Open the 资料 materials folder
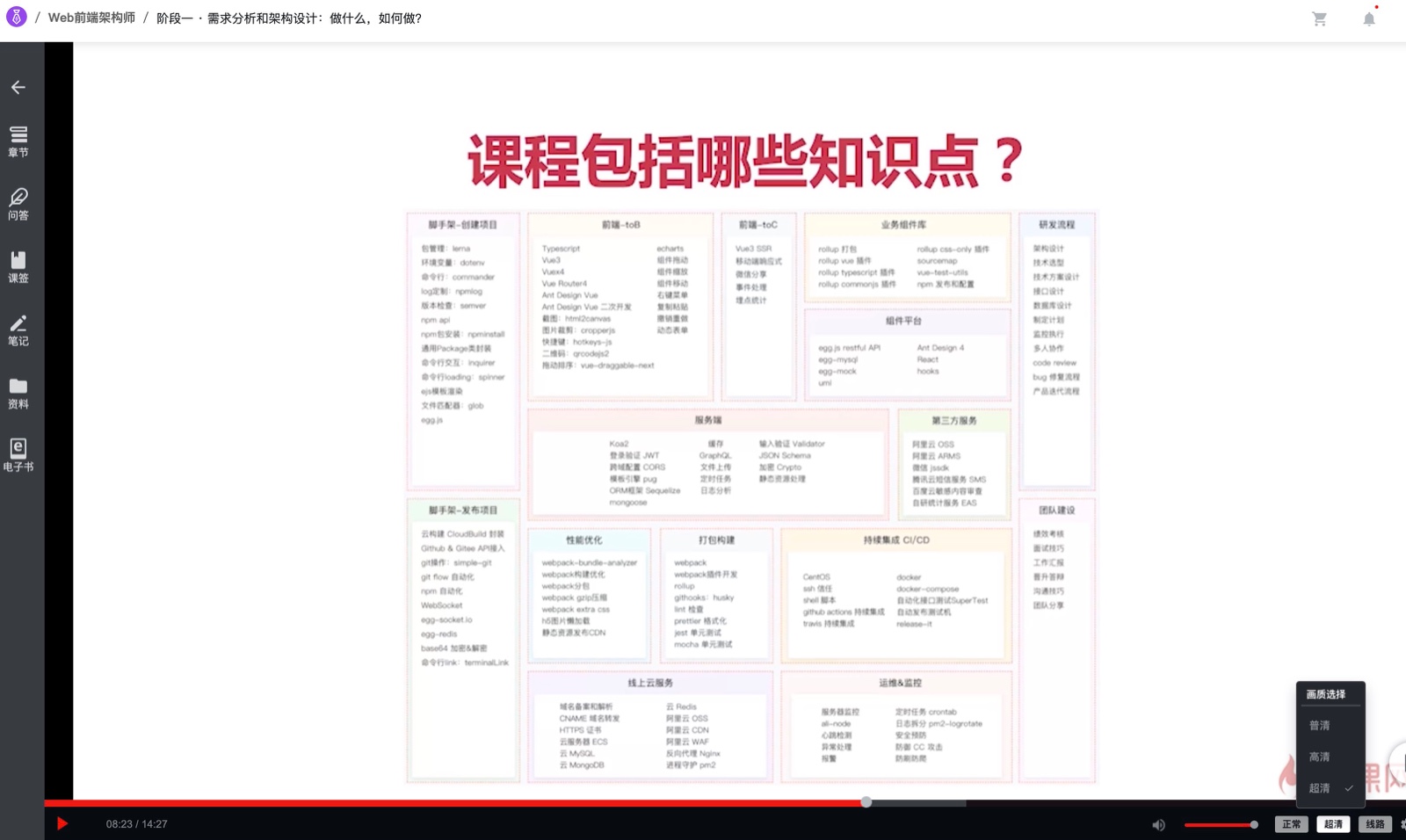The height and width of the screenshot is (840, 1406). pyautogui.click(x=18, y=394)
